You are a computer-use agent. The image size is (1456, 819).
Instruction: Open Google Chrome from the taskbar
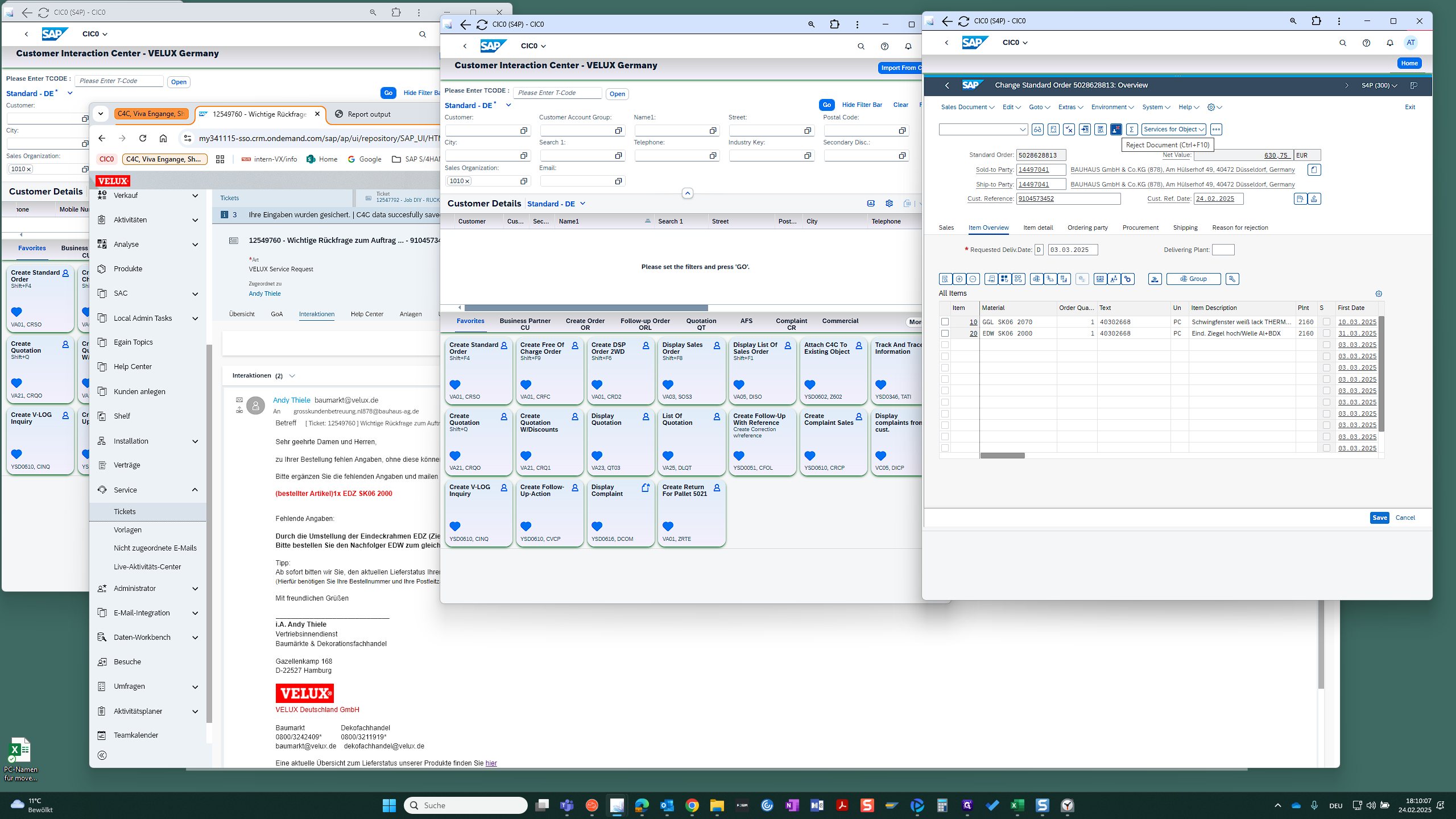tap(692, 805)
